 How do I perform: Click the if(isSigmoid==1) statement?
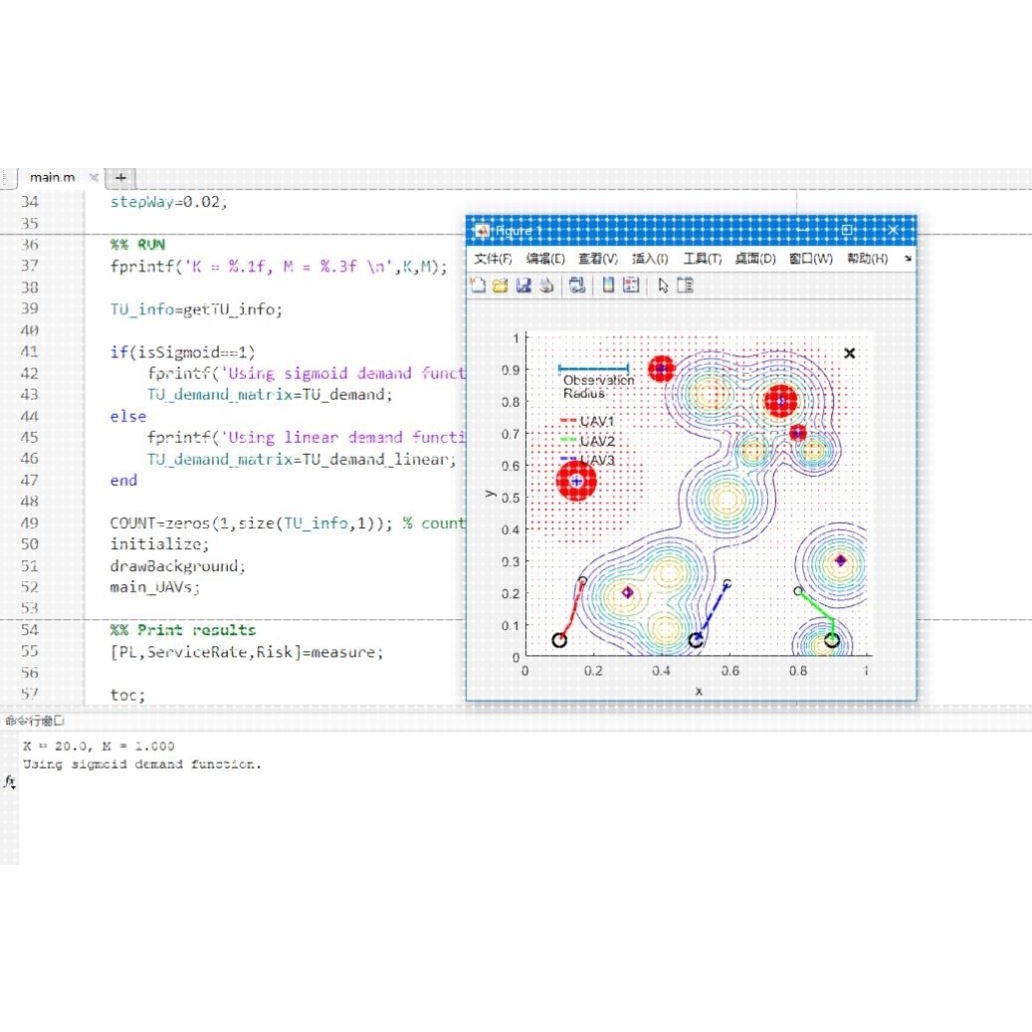182,351
